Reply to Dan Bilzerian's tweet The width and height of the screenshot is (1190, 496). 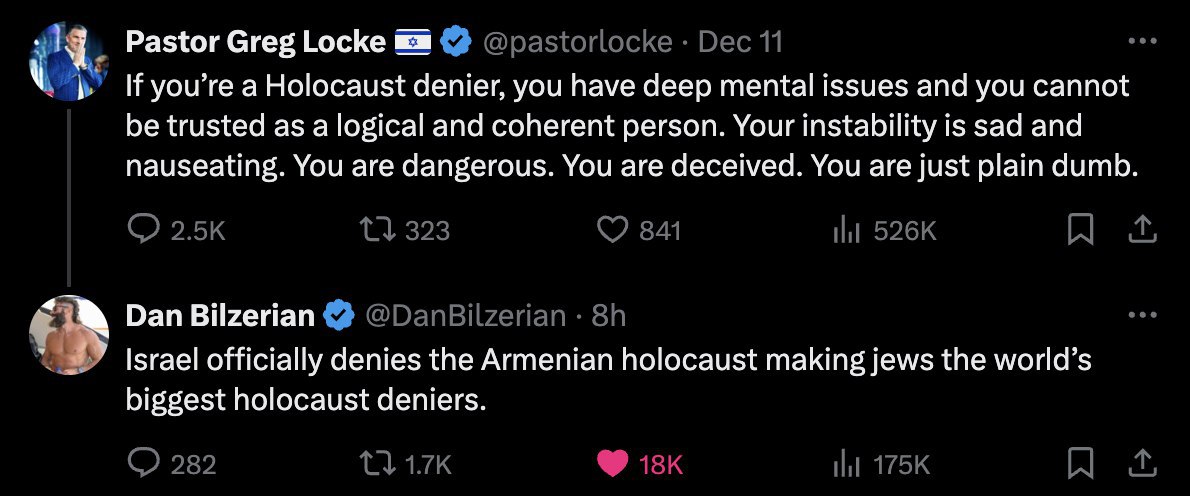146,463
